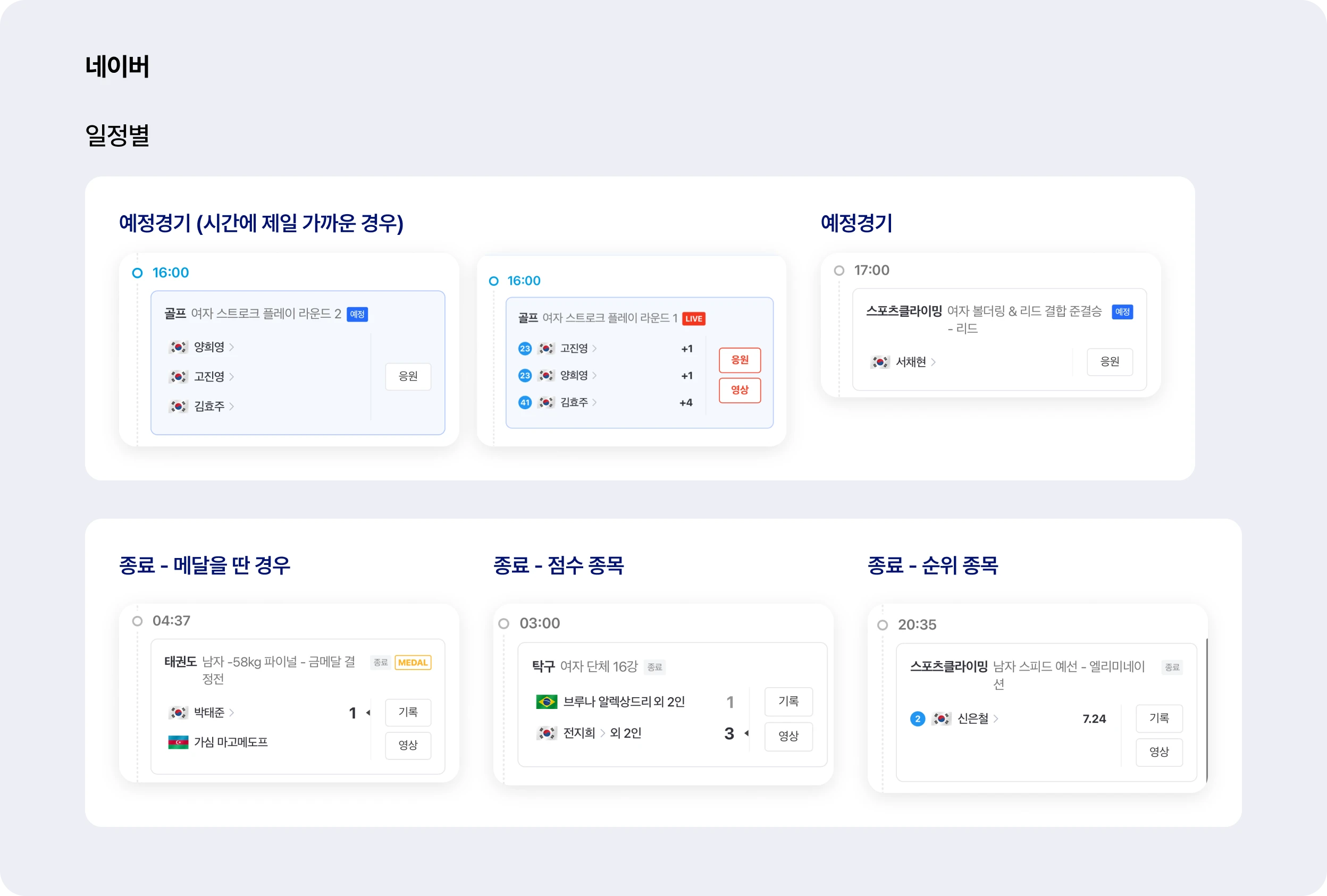
Task: Click Brazil flag beside 브루나 알렉상드리
Action: (x=547, y=701)
